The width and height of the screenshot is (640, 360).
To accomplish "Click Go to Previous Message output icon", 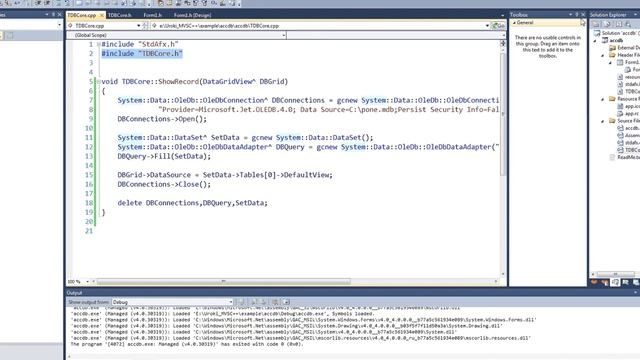I will [253, 302].
